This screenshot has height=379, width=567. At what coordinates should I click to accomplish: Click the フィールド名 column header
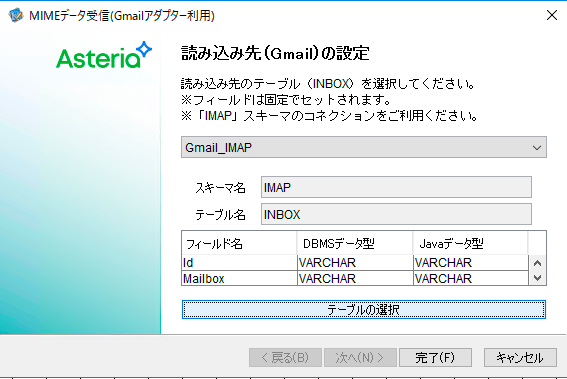pos(239,243)
